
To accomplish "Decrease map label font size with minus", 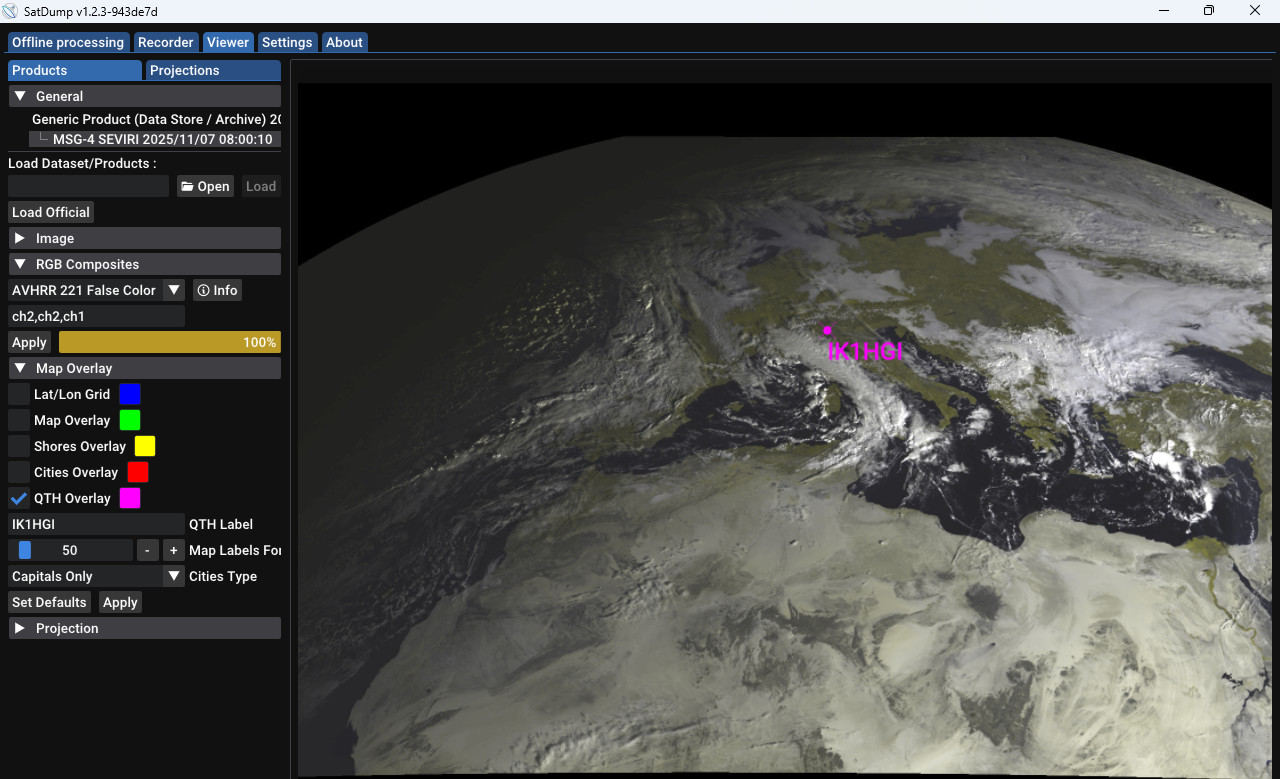I will tap(147, 550).
